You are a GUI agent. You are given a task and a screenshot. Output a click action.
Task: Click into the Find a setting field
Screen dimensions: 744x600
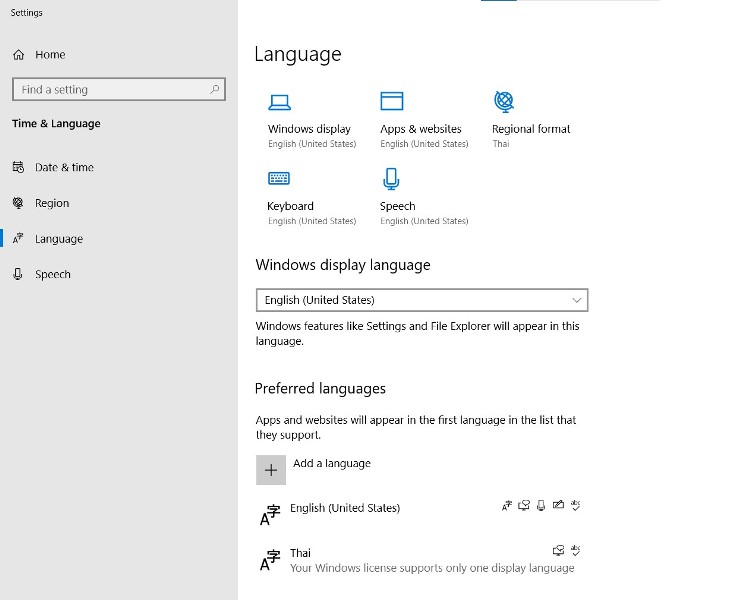pyautogui.click(x=110, y=90)
